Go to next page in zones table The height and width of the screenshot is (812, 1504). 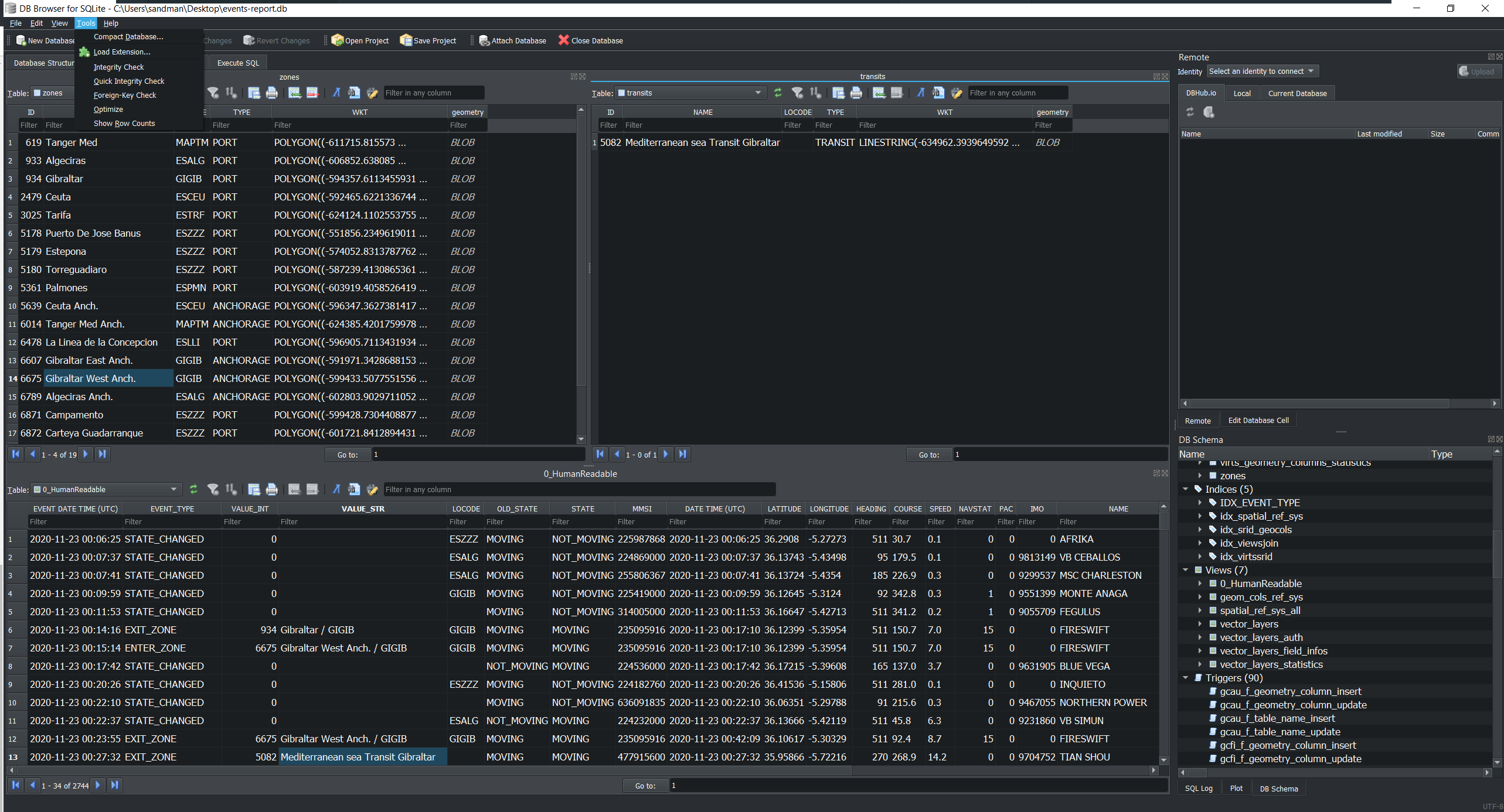pyautogui.click(x=86, y=454)
